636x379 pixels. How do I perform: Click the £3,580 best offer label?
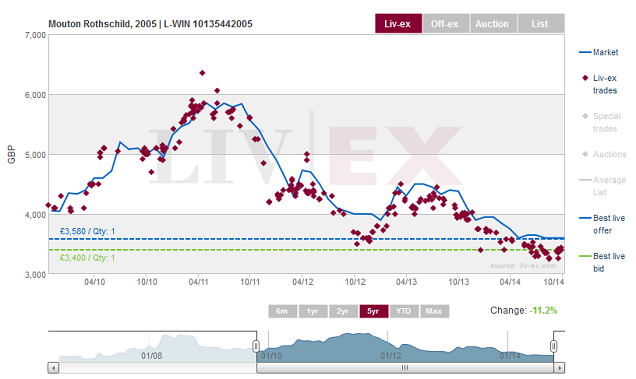pyautogui.click(x=87, y=231)
